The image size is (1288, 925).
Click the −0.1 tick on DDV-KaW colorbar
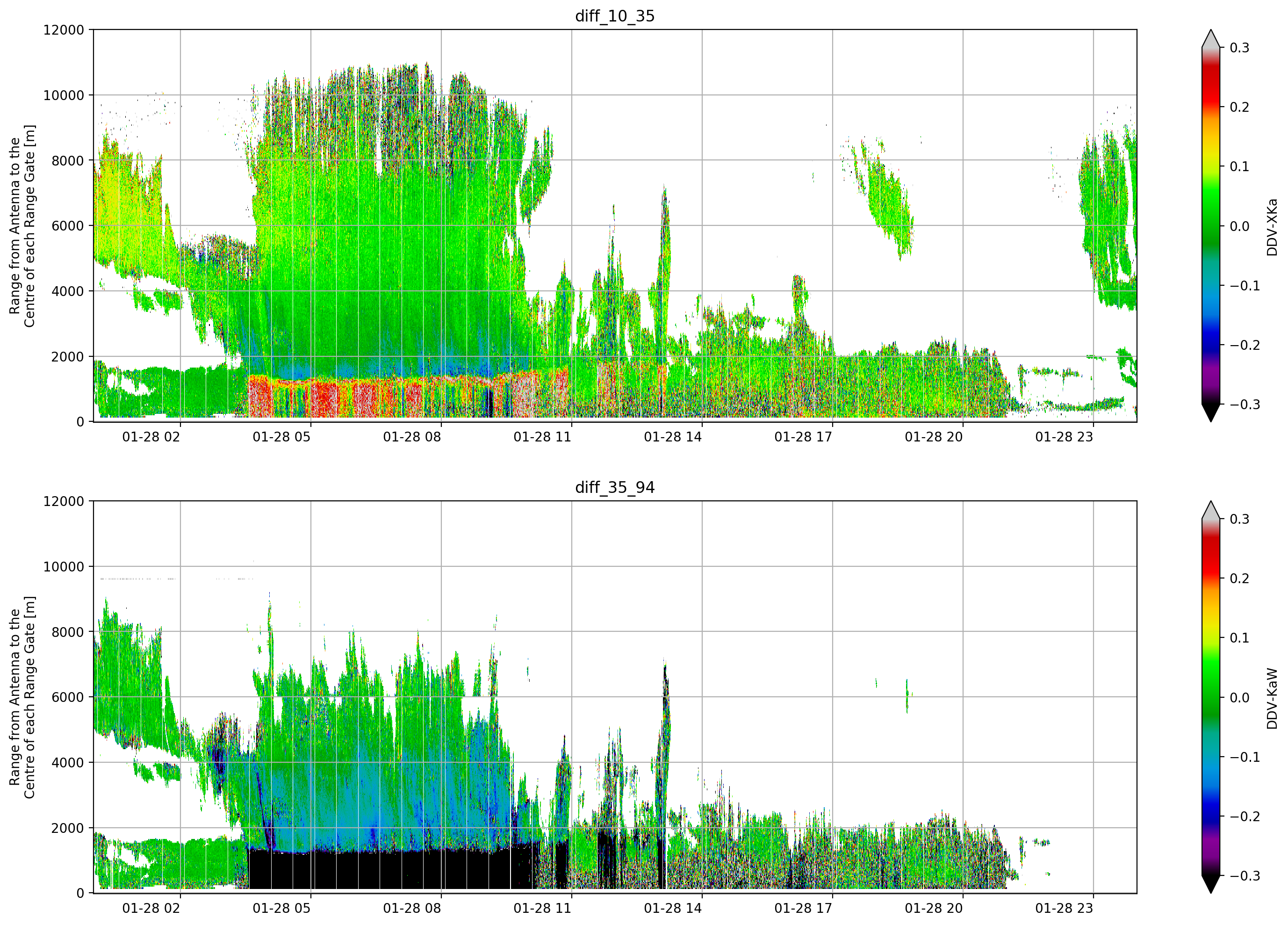pyautogui.click(x=1245, y=758)
